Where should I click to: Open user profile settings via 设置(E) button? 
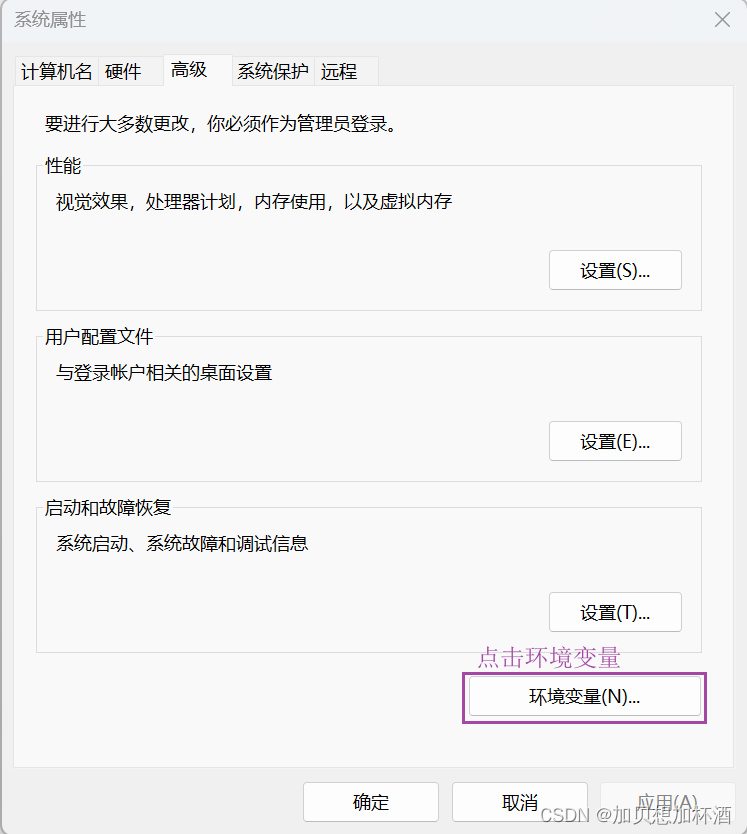pyautogui.click(x=615, y=441)
